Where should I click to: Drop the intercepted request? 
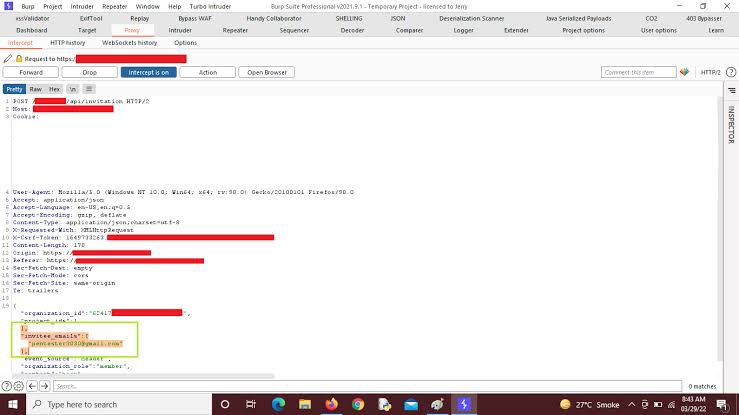click(90, 72)
